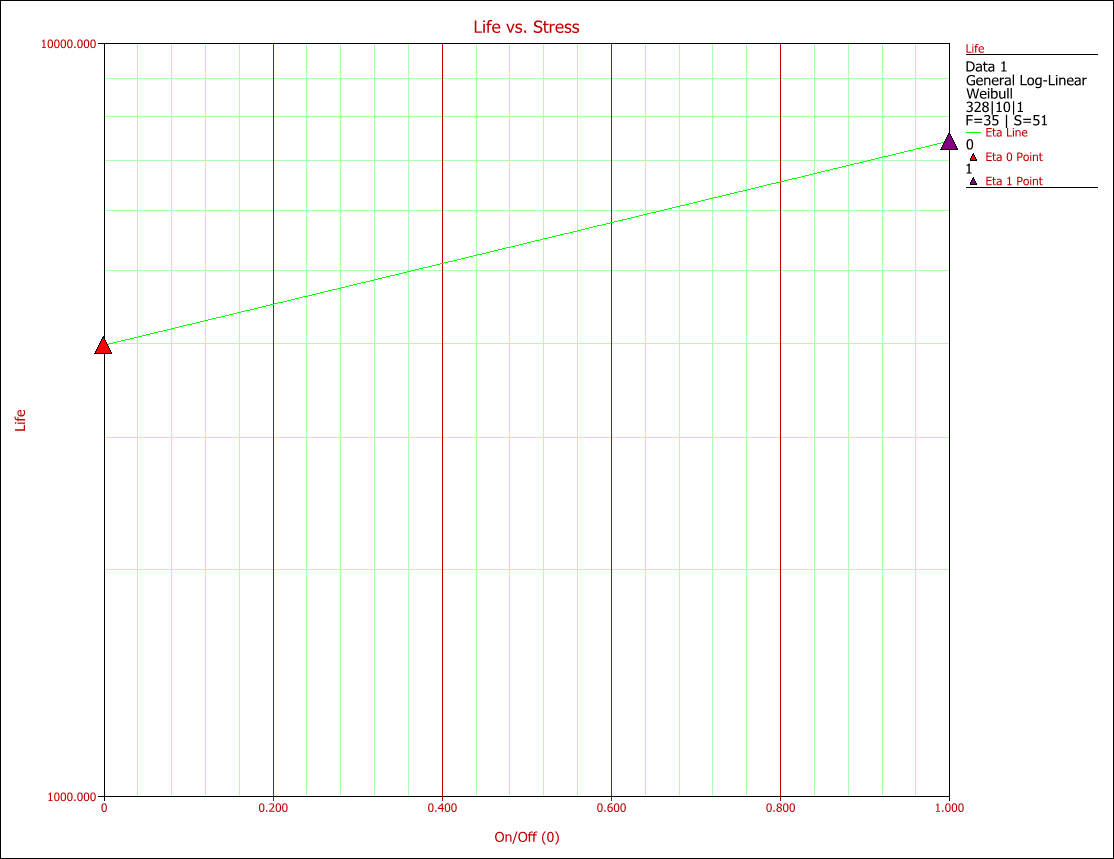Select the 0.400 x-axis tick label
Viewport: 1114px width, 859px height.
tap(442, 807)
